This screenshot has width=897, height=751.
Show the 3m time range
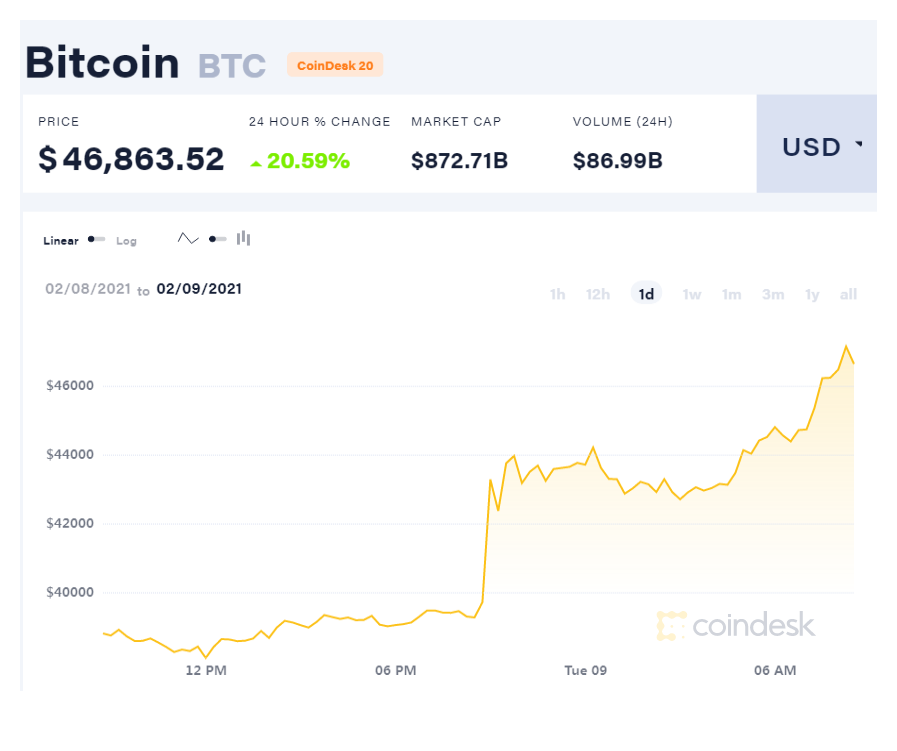(773, 294)
